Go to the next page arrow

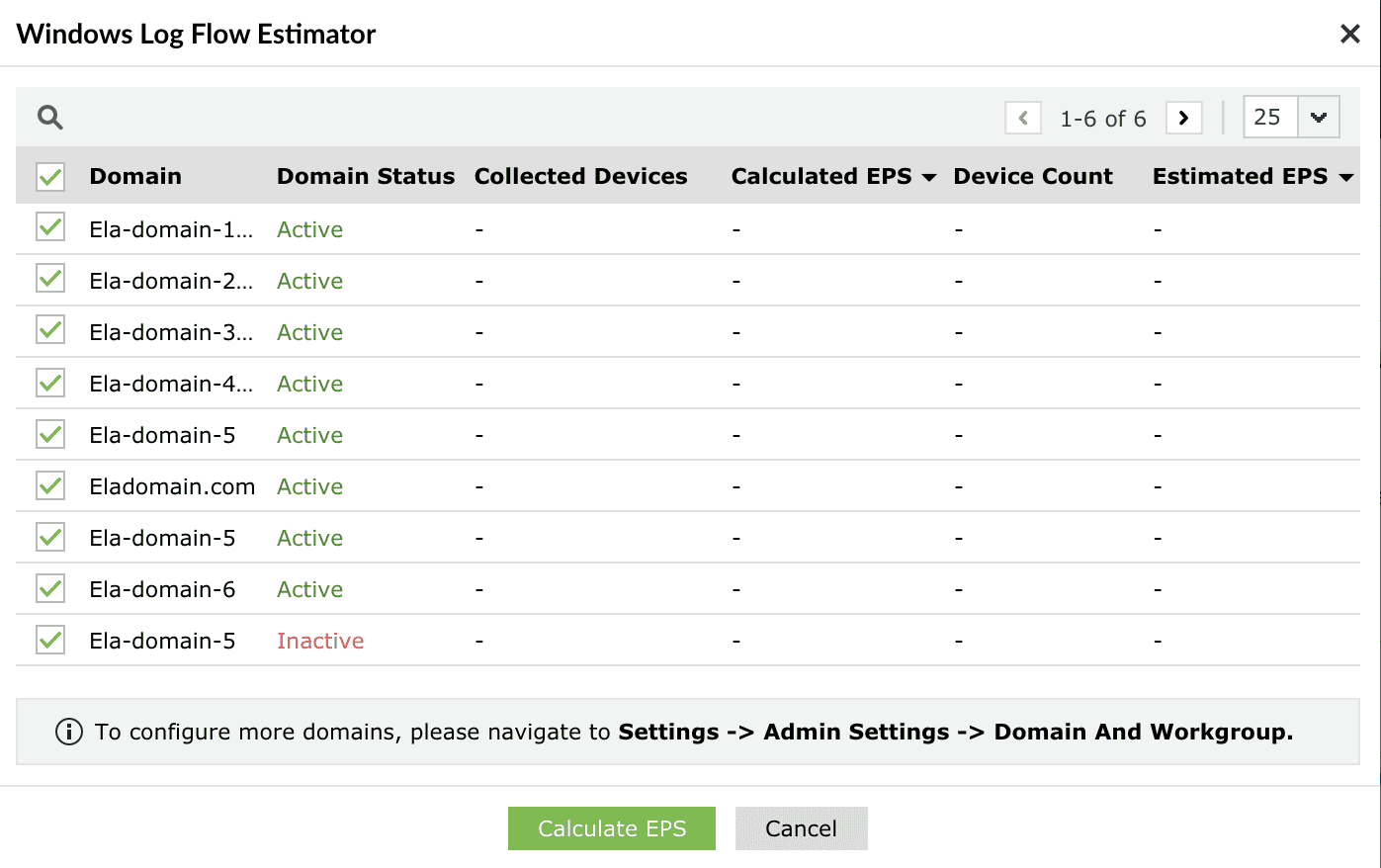1183,118
